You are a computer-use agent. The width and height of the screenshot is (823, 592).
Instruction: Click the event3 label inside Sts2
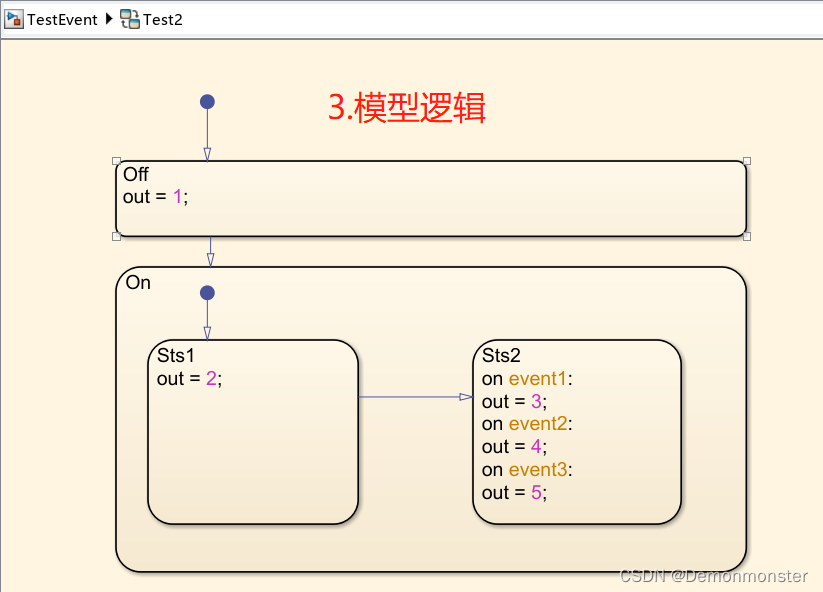(539, 469)
